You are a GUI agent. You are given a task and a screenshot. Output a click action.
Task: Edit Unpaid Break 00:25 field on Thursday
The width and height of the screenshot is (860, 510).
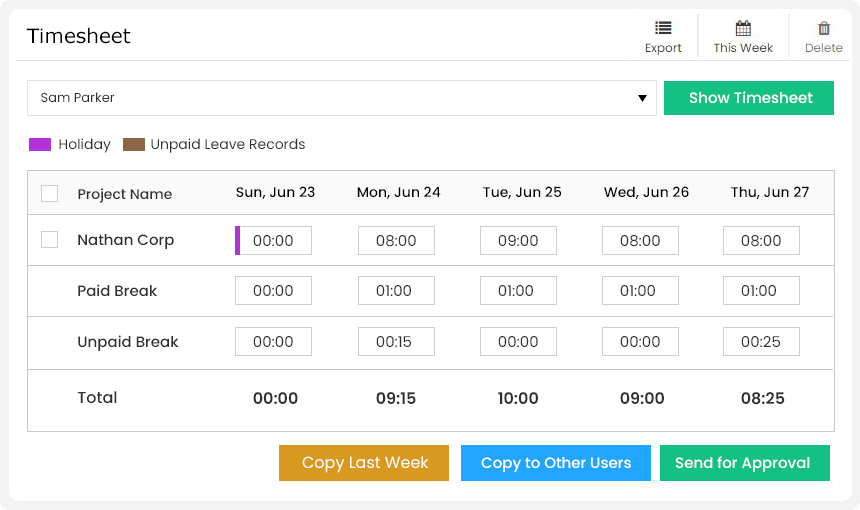tap(761, 342)
